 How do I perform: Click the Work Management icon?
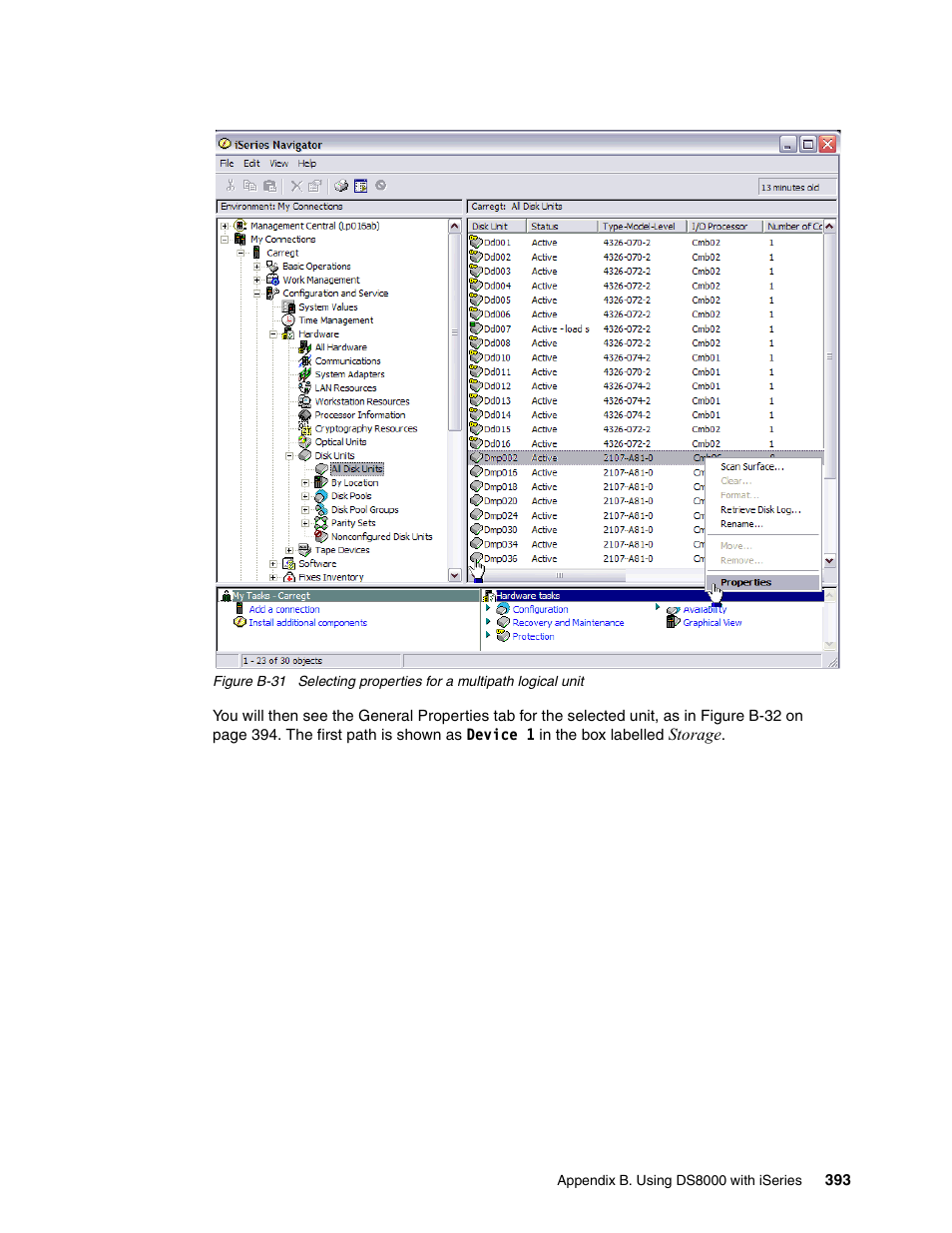coord(272,281)
